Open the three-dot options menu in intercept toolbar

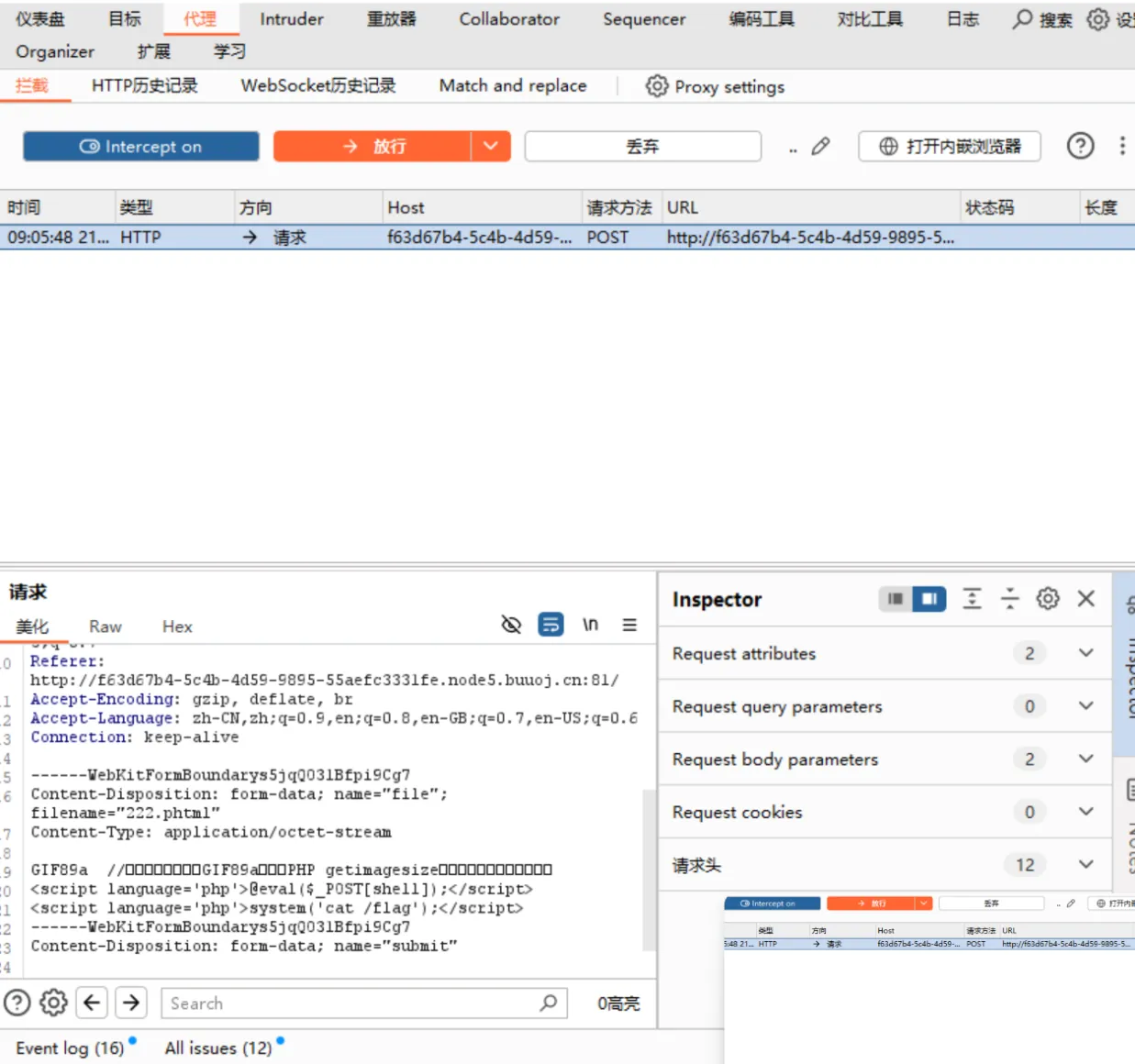[1122, 146]
